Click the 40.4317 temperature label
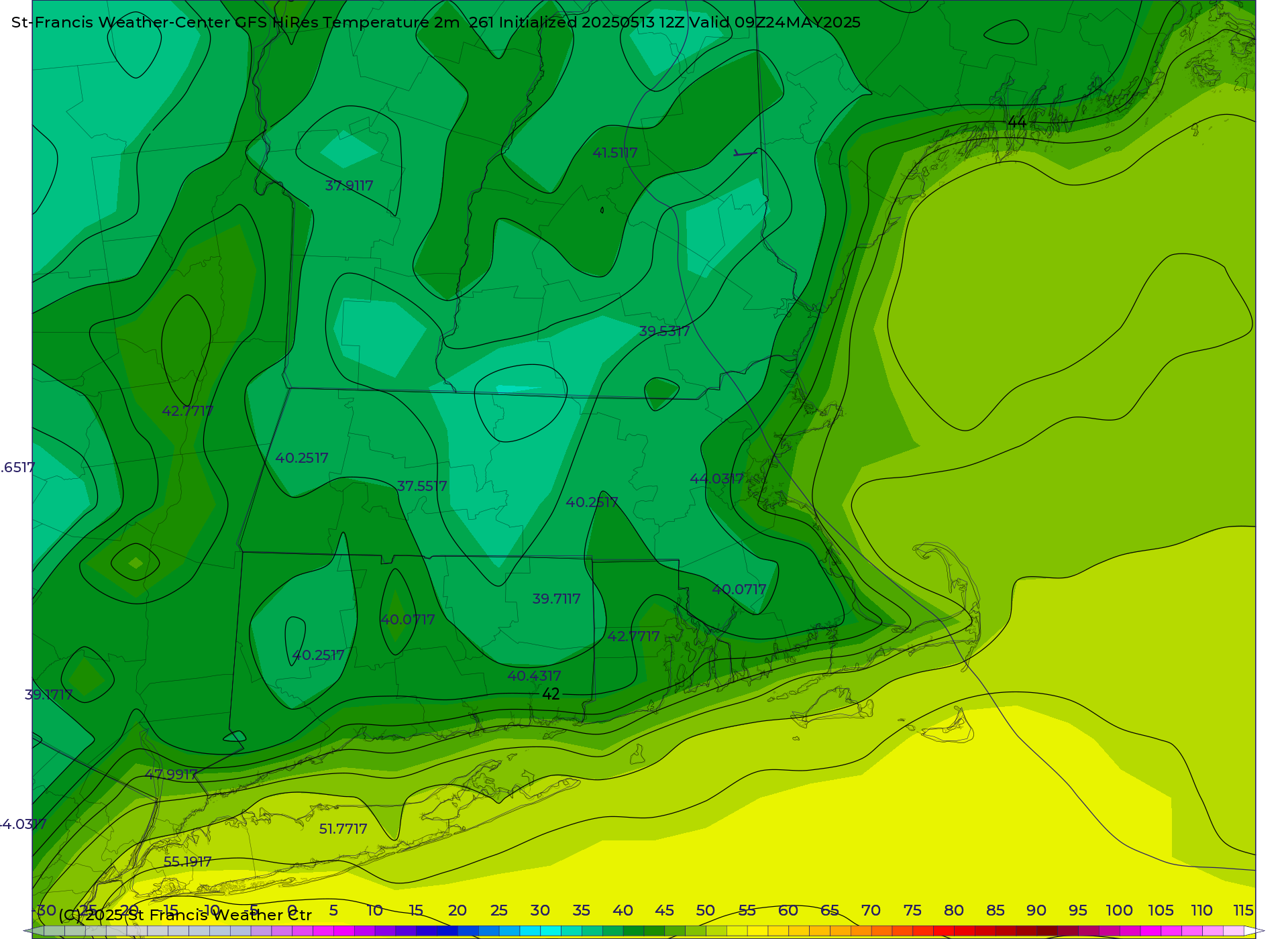 point(534,676)
